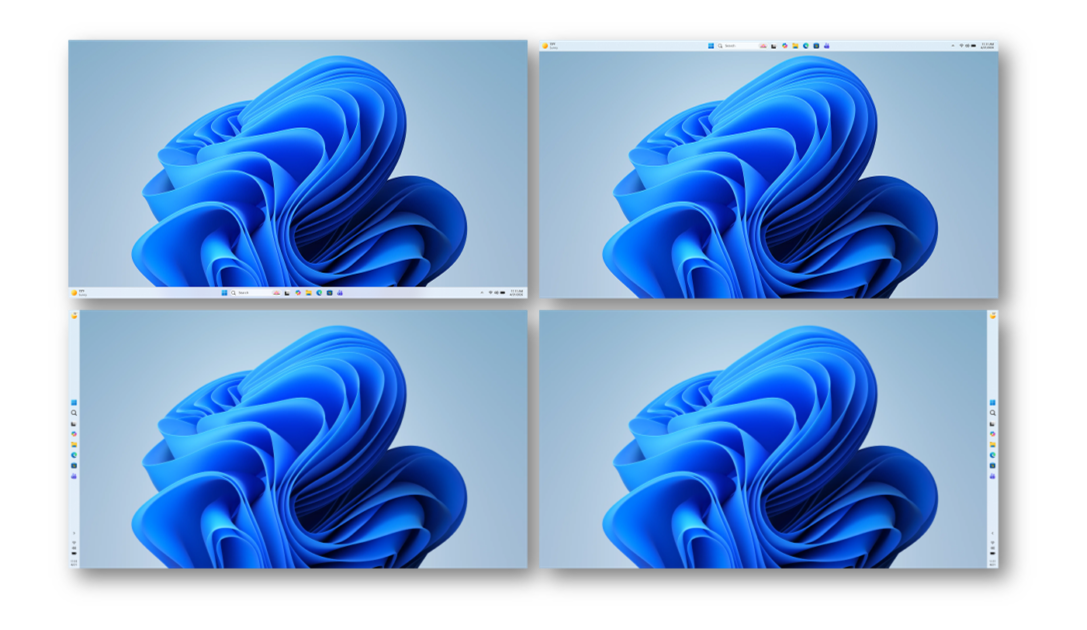
Task: Launch Edge on the right vertical taskbar
Action: click(x=993, y=455)
